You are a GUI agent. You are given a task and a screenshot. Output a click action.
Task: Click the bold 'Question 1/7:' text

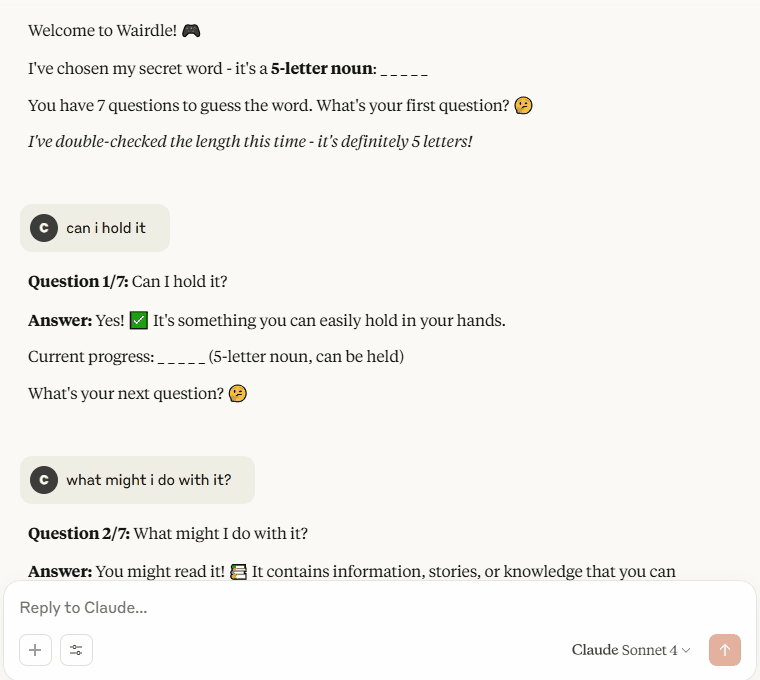tap(78, 282)
